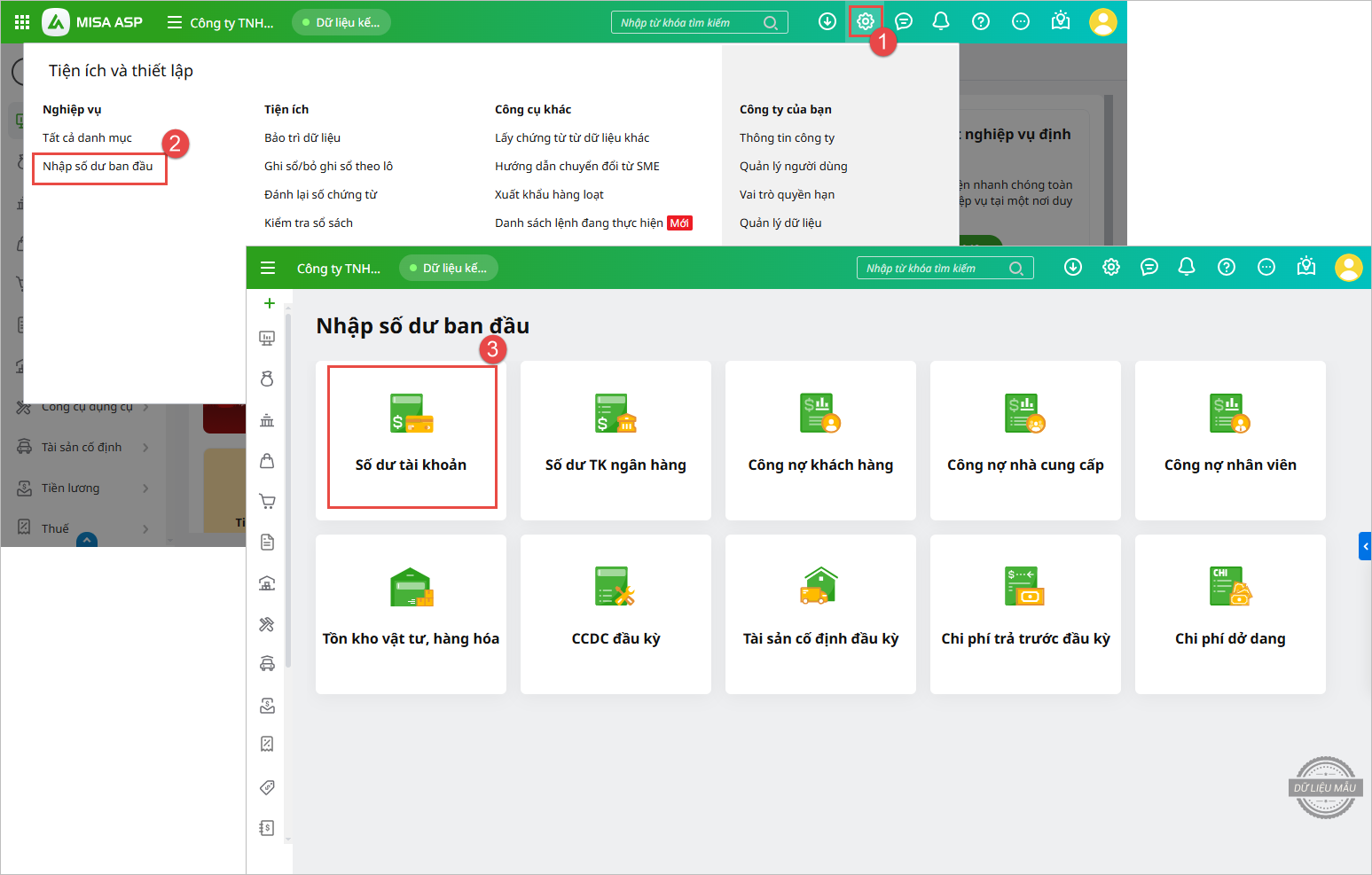Image resolution: width=1372 pixels, height=875 pixels.
Task: Open the notification bell in upper toolbar
Action: (x=941, y=21)
